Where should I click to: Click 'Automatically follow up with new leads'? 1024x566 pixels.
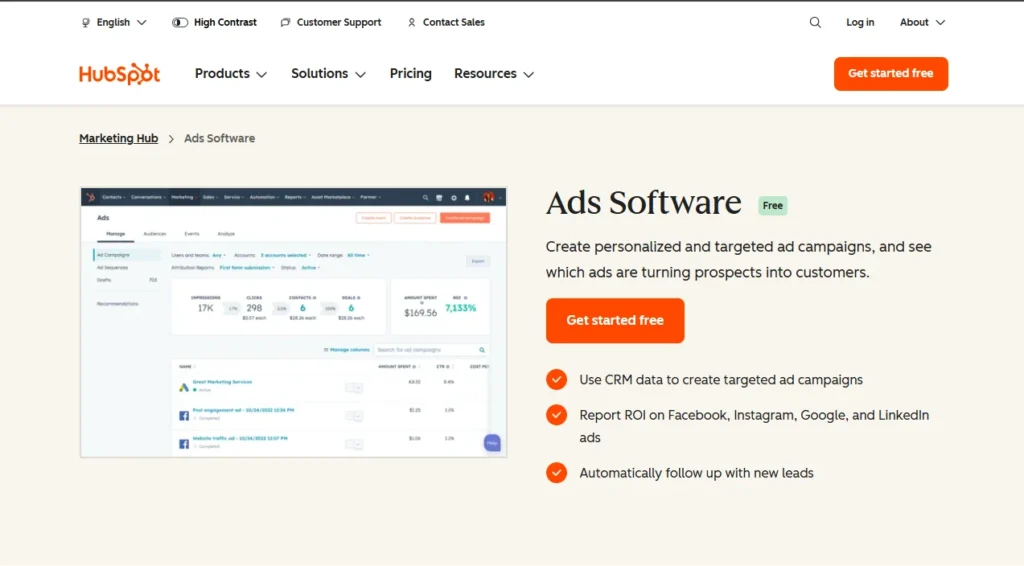click(696, 473)
